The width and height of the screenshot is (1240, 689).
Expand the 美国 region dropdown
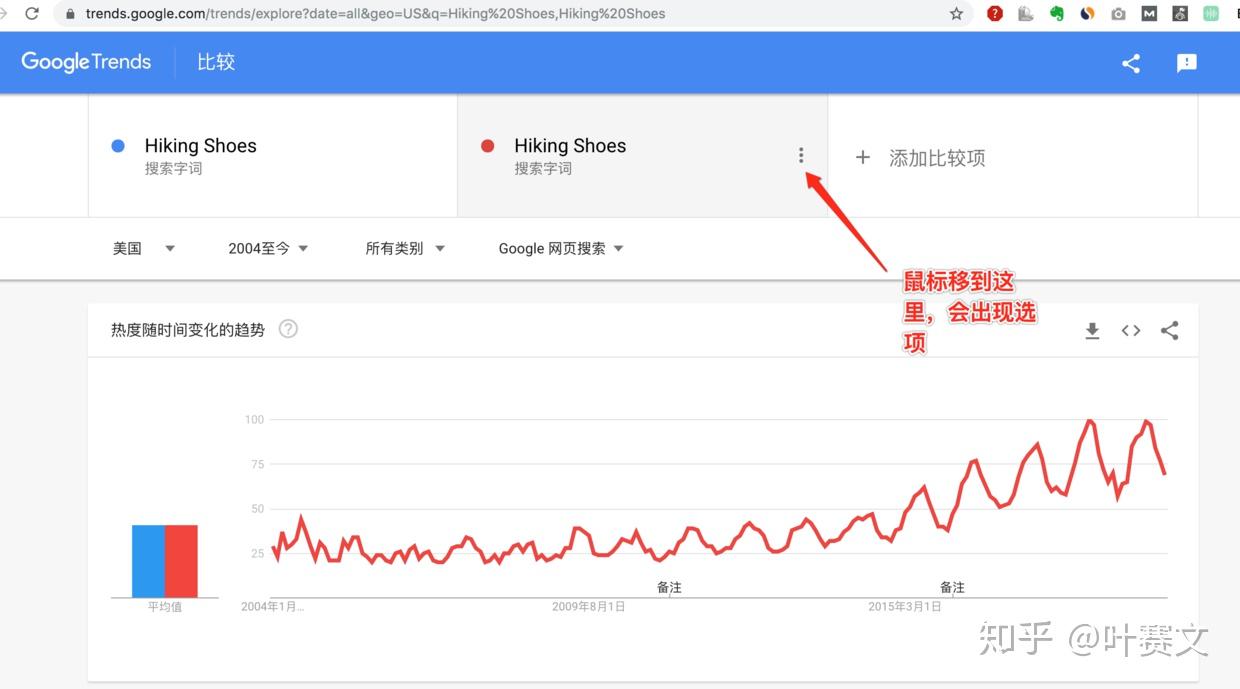coord(144,249)
